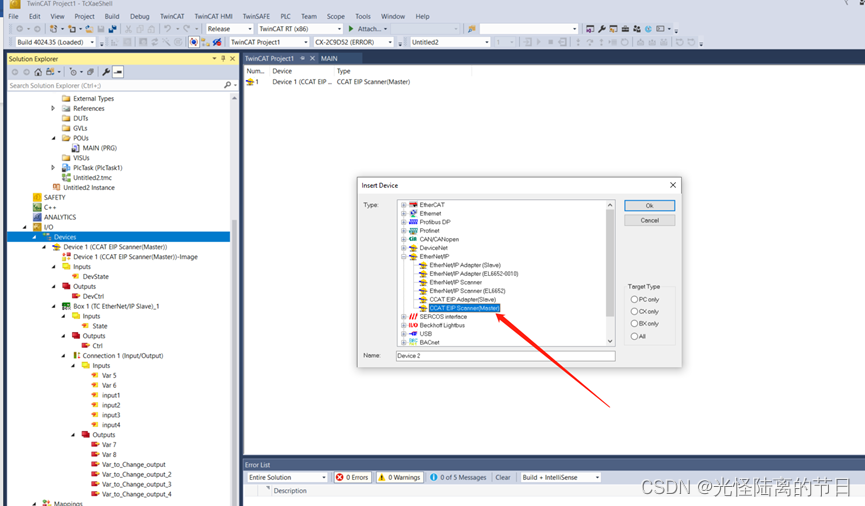Viewport: 865px width, 506px height.
Task: Select the CX only target type
Action: click(x=634, y=311)
